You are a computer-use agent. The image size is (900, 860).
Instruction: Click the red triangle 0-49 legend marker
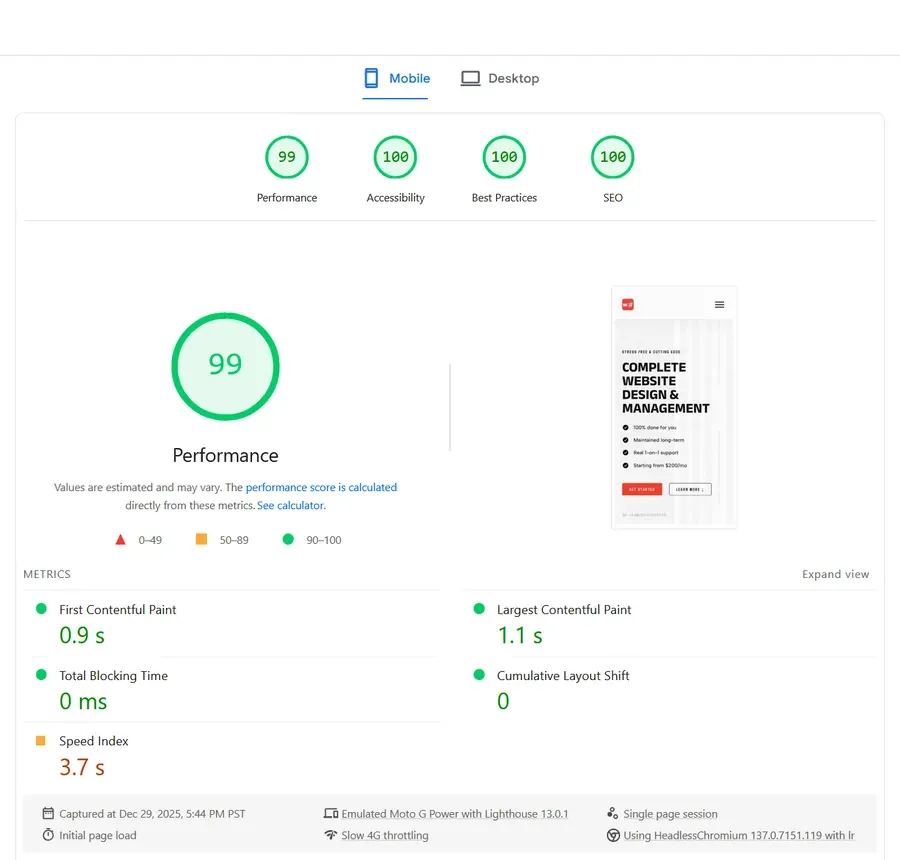coord(121,539)
